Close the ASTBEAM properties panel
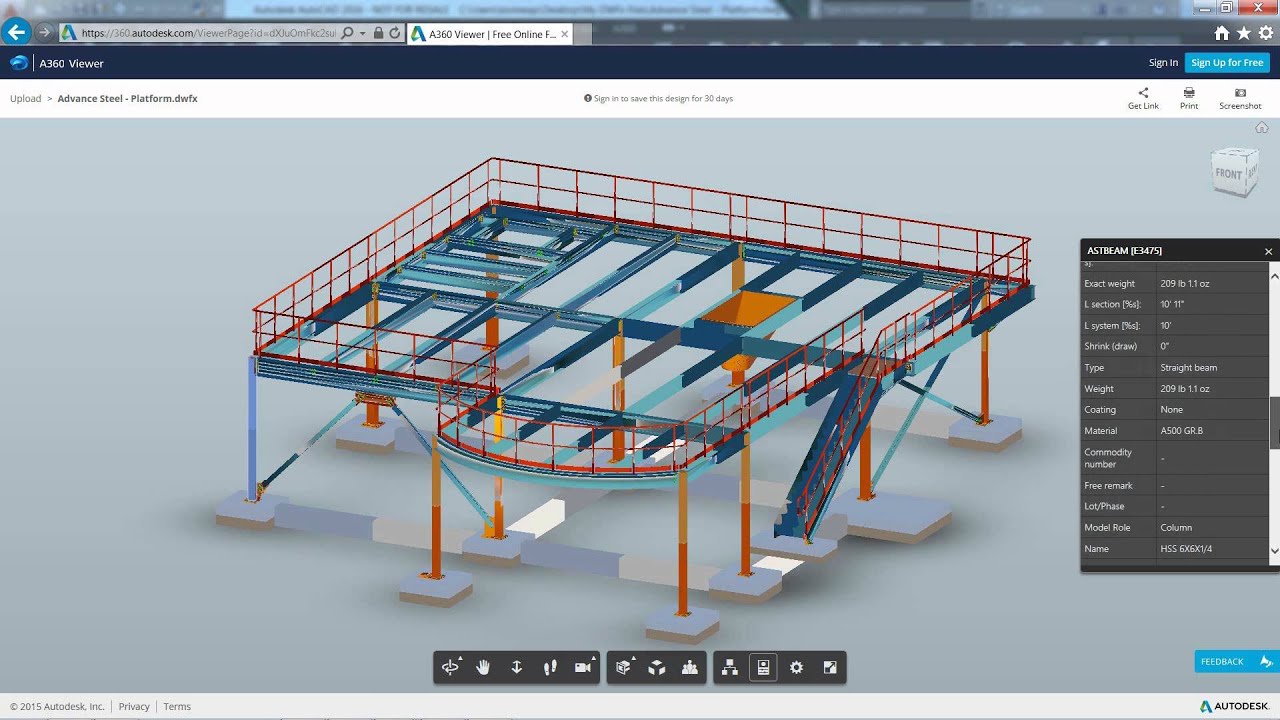 1269,251
